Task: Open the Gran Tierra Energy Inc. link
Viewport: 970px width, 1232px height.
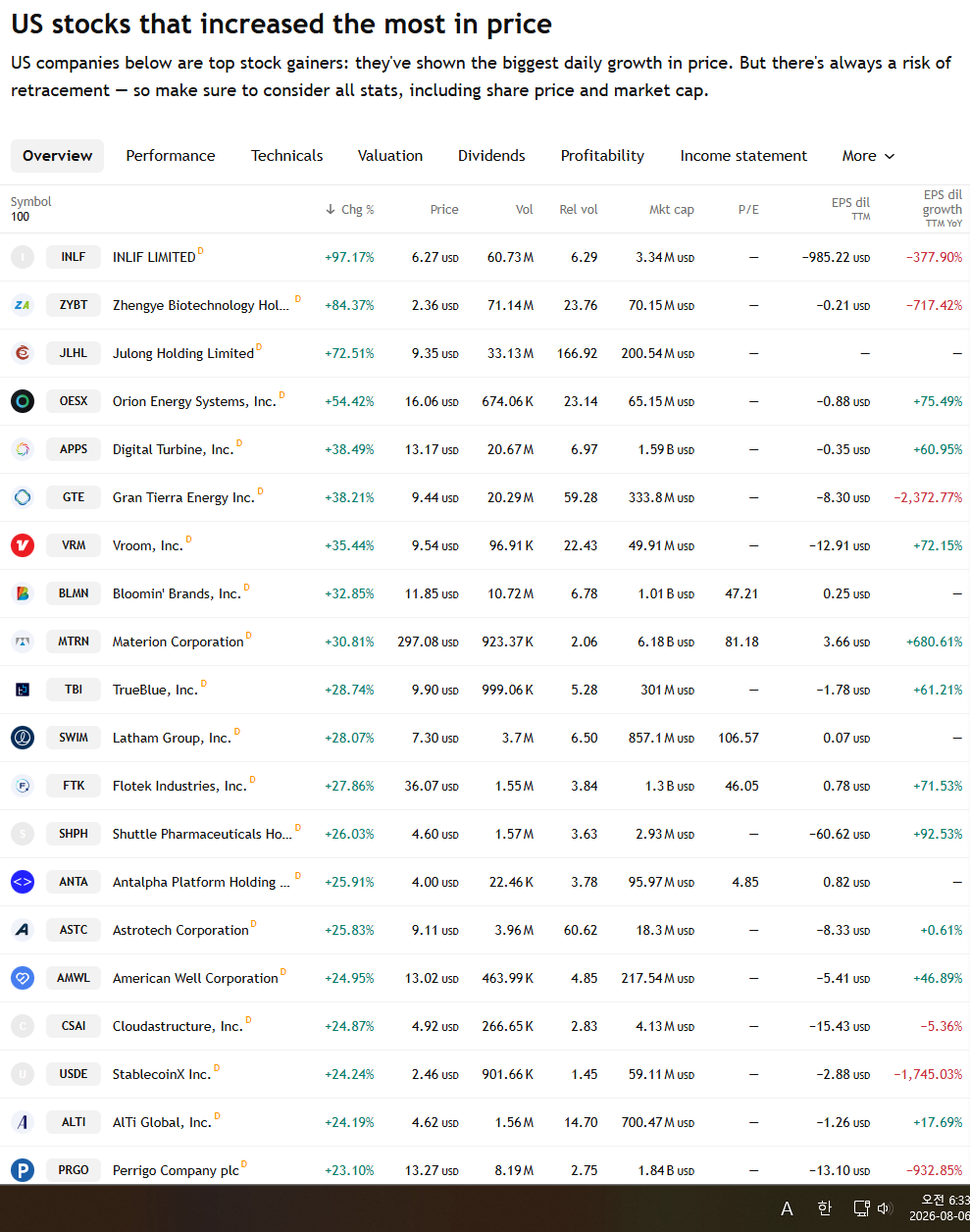Action: click(x=183, y=498)
